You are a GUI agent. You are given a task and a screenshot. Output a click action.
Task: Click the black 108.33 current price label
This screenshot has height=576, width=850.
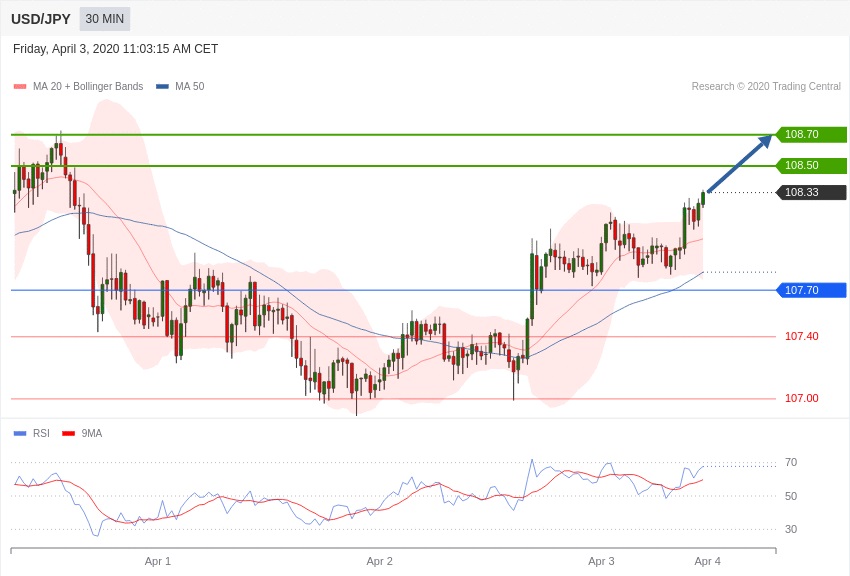(x=812, y=192)
